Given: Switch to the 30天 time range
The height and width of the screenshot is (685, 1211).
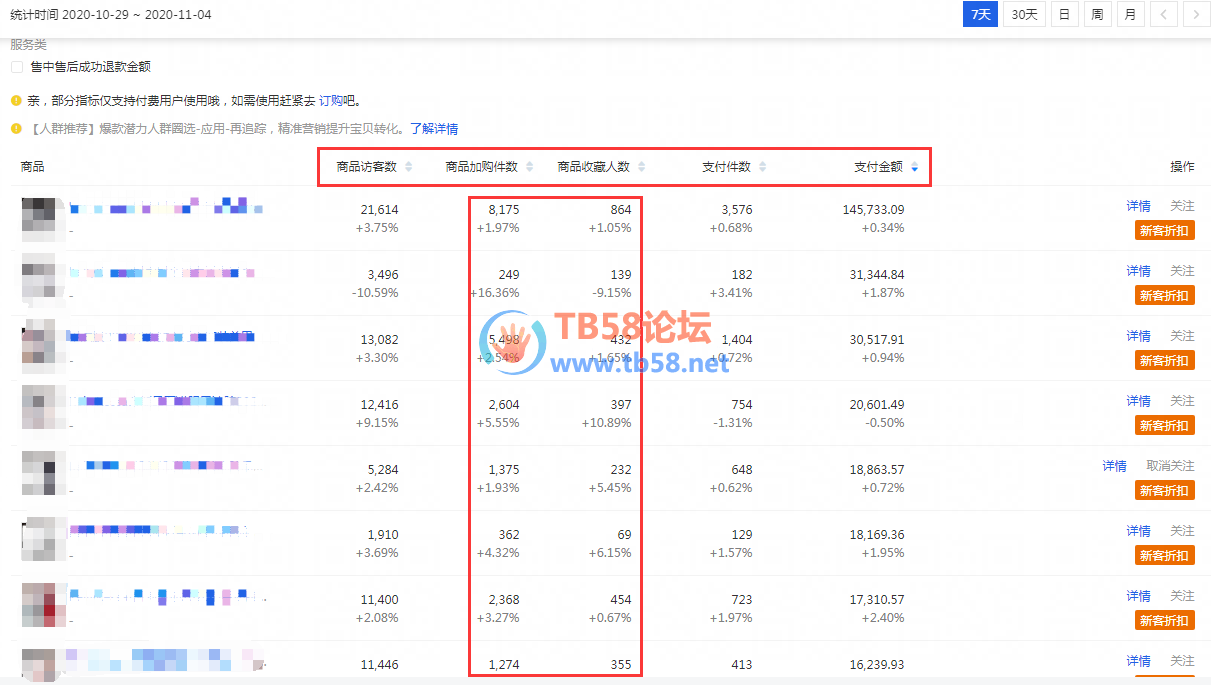Looking at the screenshot, I should pyautogui.click(x=1024, y=15).
